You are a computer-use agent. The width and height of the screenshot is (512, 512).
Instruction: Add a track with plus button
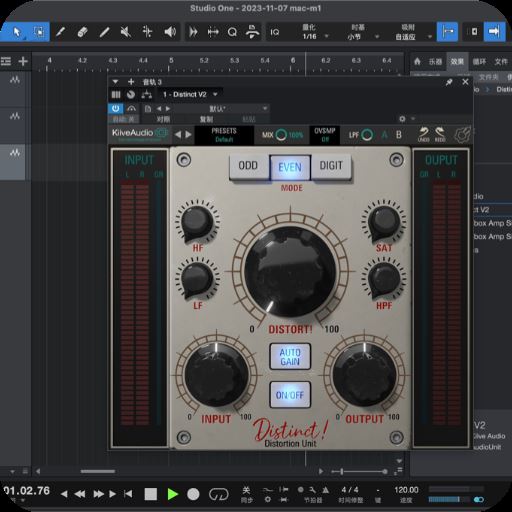[x=23, y=61]
